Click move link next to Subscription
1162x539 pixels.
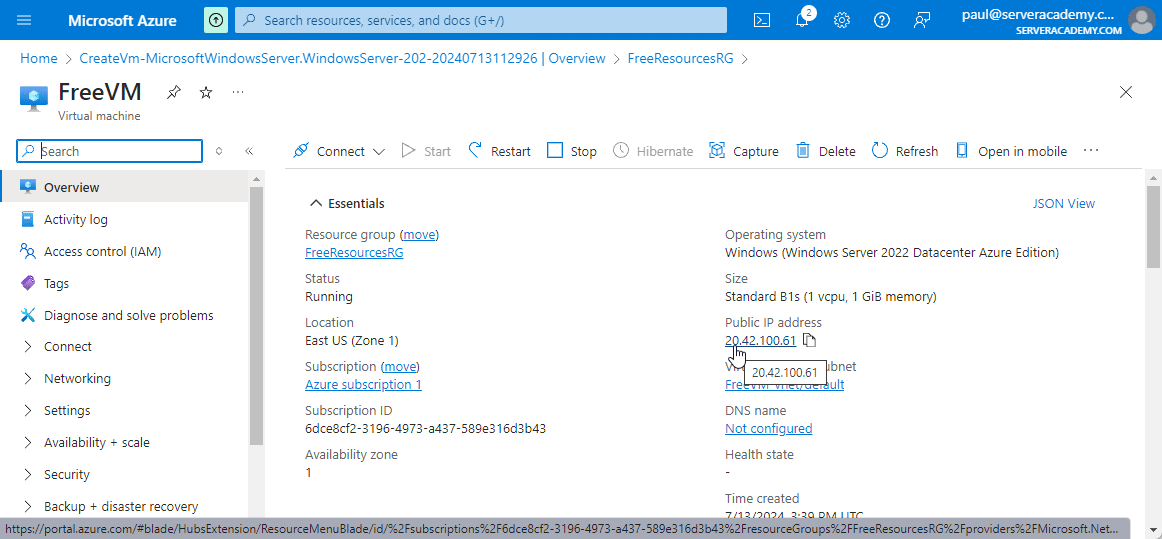click(400, 366)
